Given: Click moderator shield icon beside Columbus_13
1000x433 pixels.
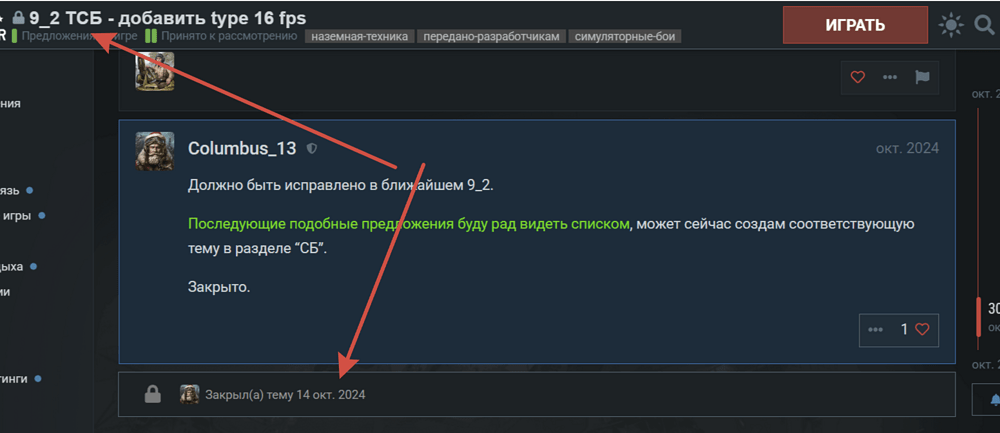Looking at the screenshot, I should [x=312, y=148].
